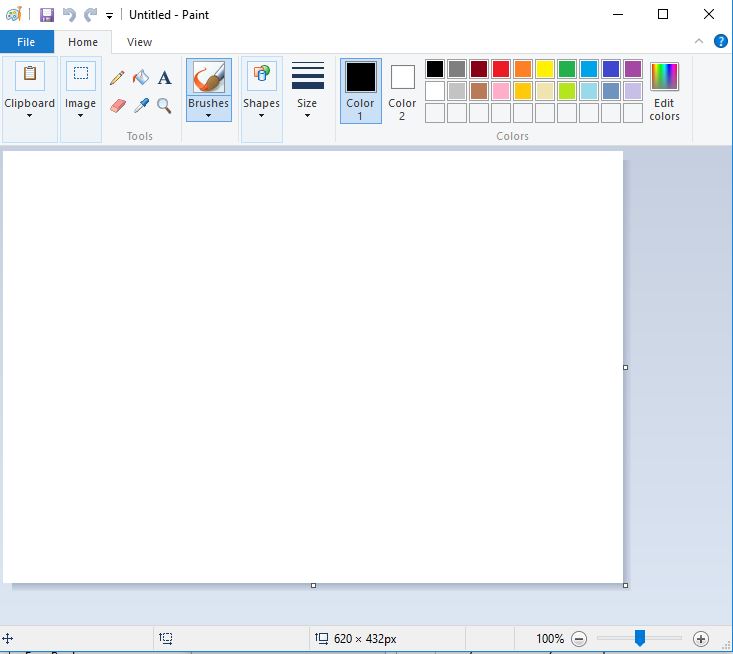
Task: Click the Undo arrow in title bar
Action: click(x=69, y=15)
